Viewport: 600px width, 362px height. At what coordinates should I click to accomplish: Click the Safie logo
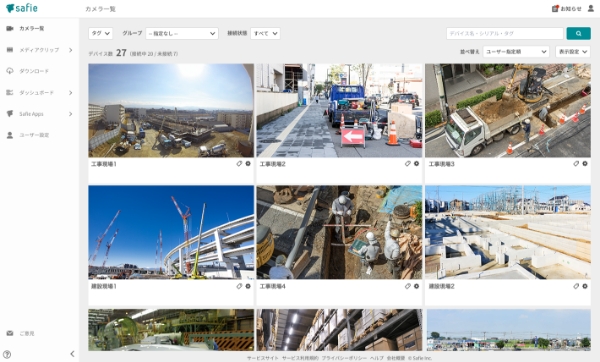pos(22,8)
